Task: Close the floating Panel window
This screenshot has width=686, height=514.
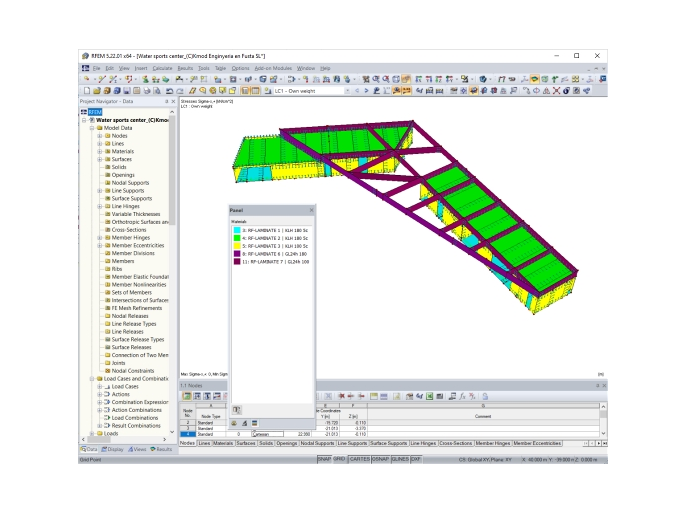Action: point(312,210)
